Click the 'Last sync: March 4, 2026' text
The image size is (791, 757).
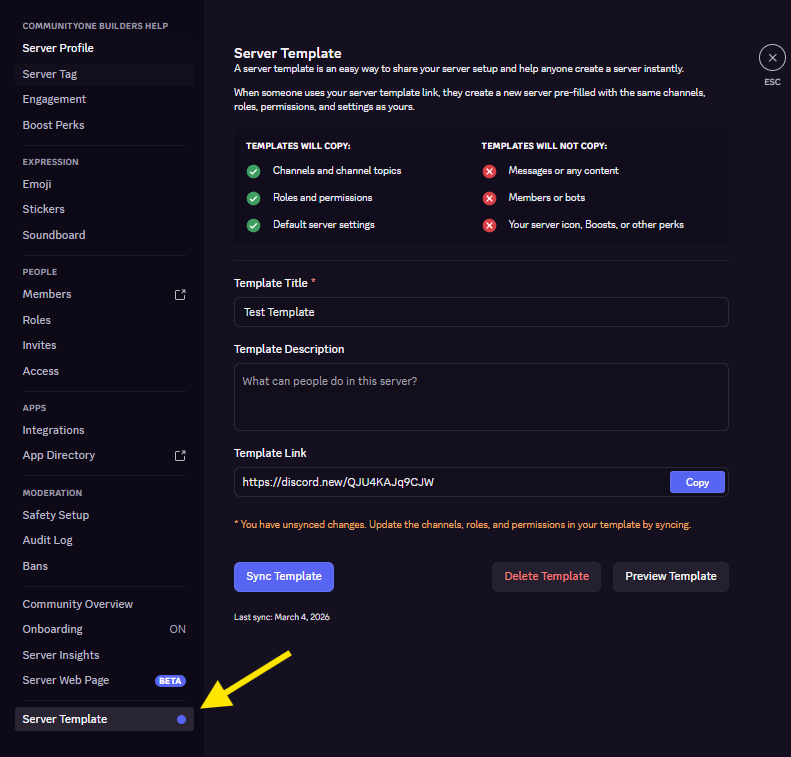(x=281, y=617)
